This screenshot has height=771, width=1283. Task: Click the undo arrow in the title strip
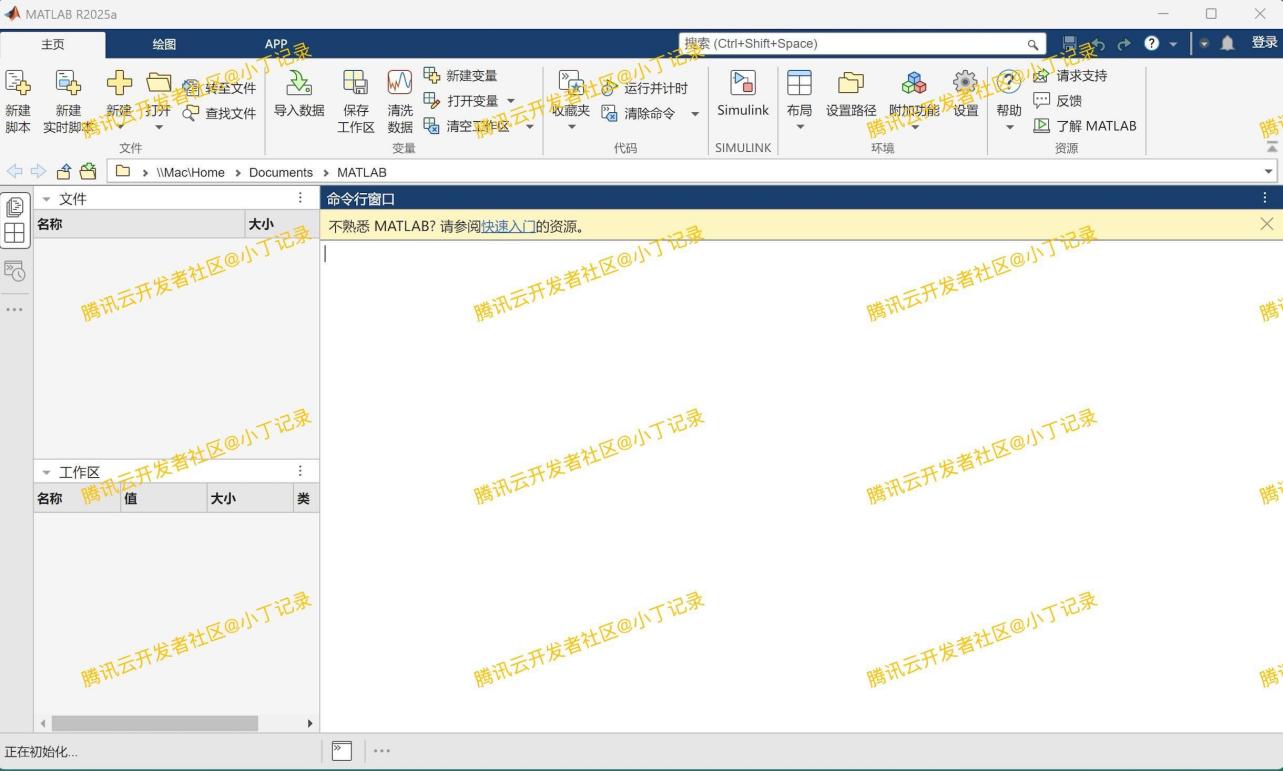tap(1097, 44)
